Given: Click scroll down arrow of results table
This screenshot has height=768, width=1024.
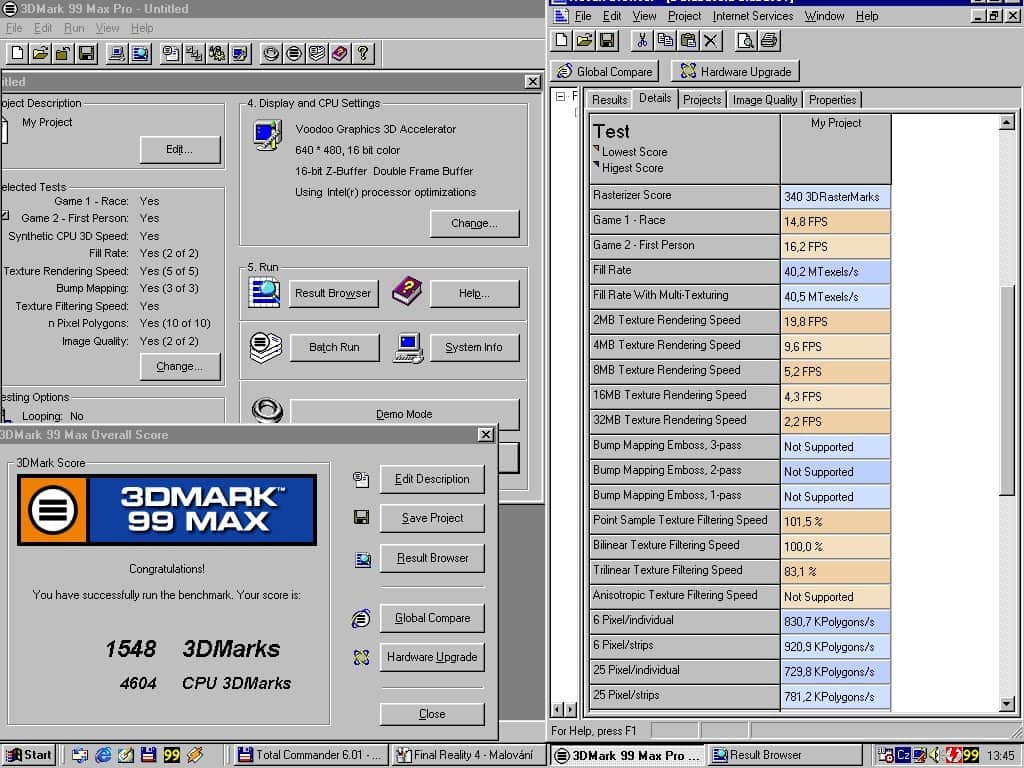Looking at the screenshot, I should pyautogui.click(x=1006, y=704).
